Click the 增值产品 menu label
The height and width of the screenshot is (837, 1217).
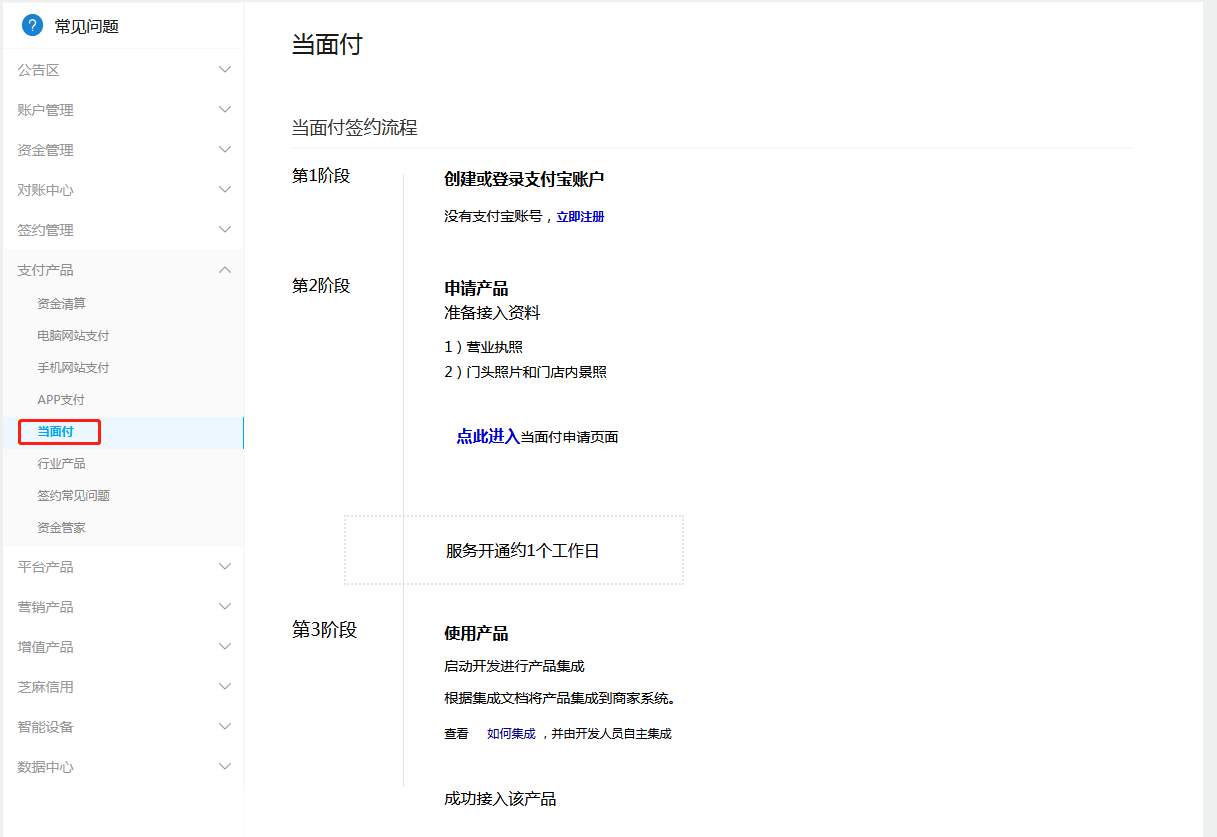point(45,647)
